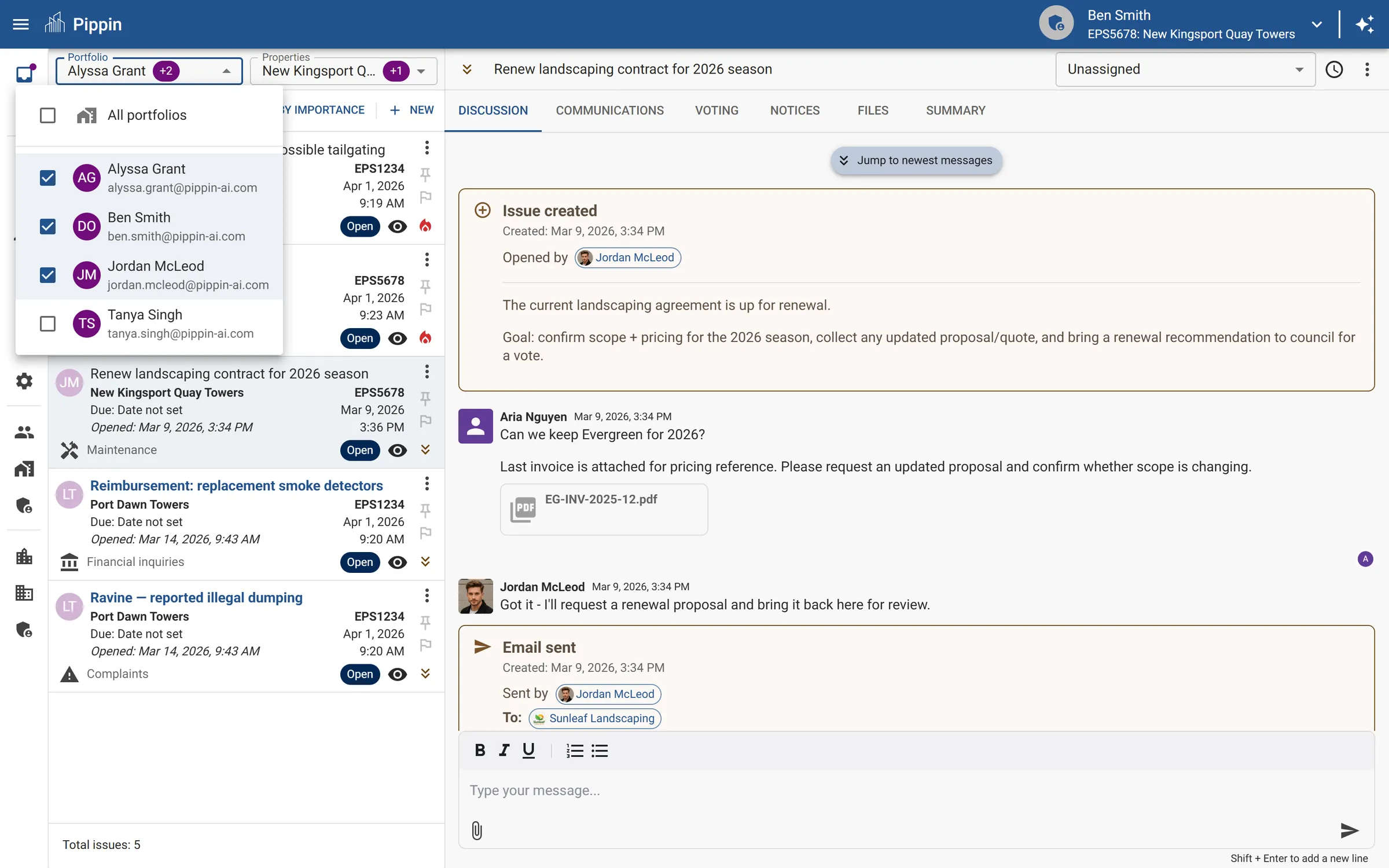
Task: Click the properties home icon in the sidebar
Action: (x=24, y=469)
